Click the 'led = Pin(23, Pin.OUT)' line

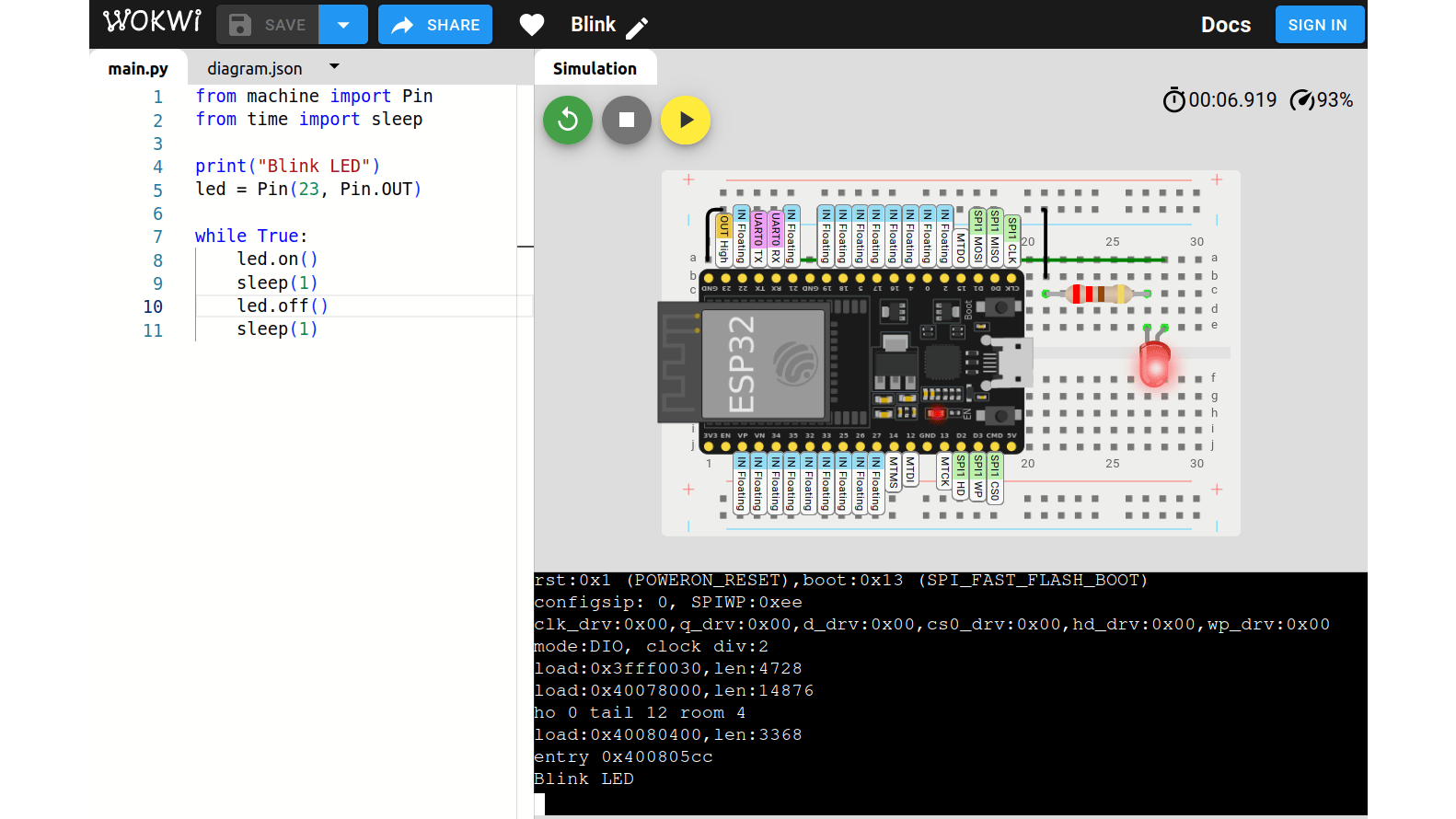(x=308, y=190)
